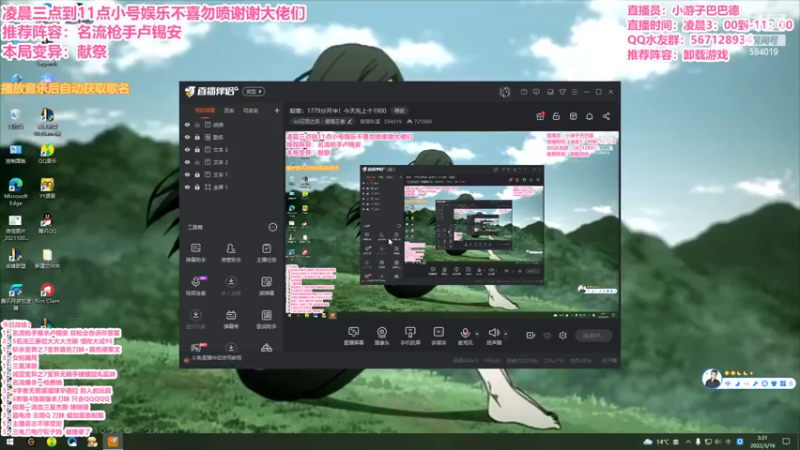Open the 主播任务 tool

[266, 253]
